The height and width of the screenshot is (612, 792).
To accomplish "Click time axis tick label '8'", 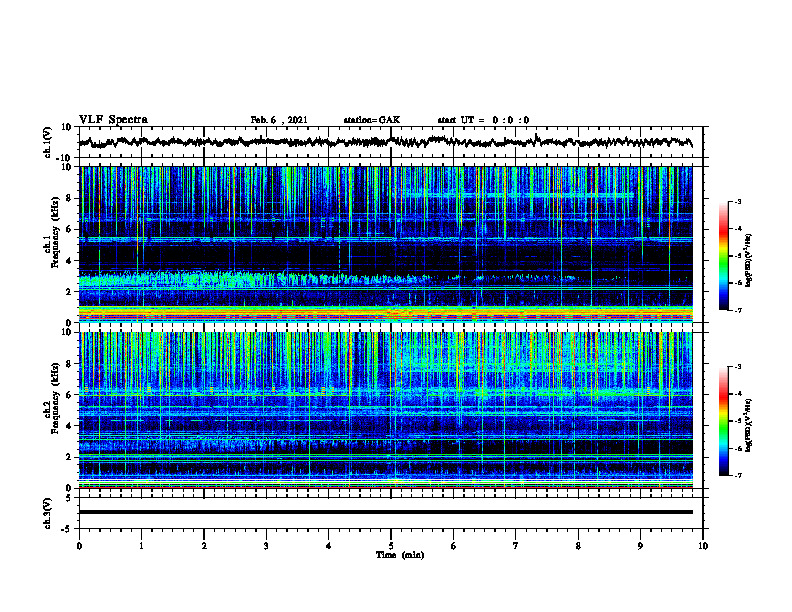I will [x=578, y=546].
